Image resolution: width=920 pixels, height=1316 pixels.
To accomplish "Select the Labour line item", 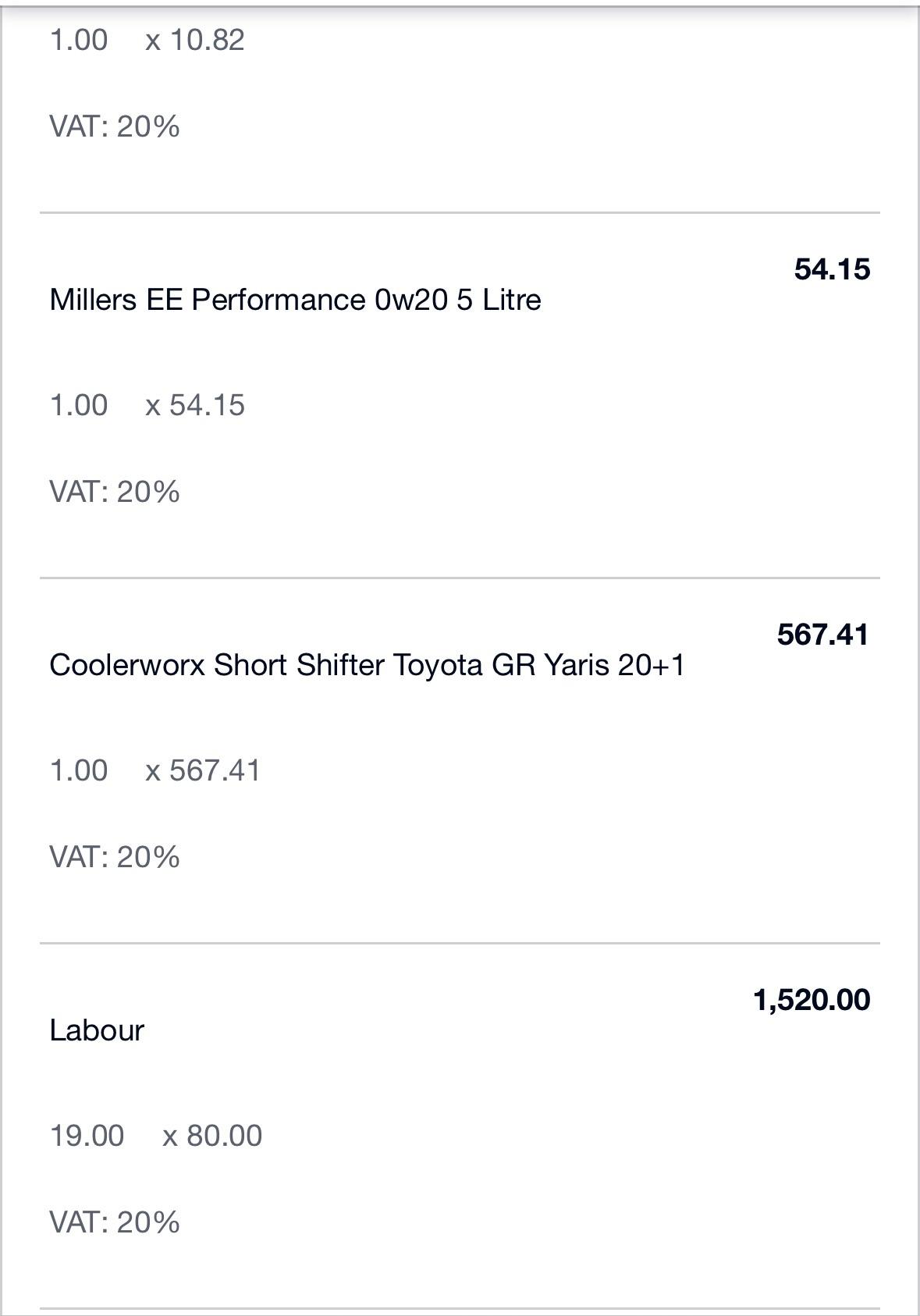I will coord(97,1030).
